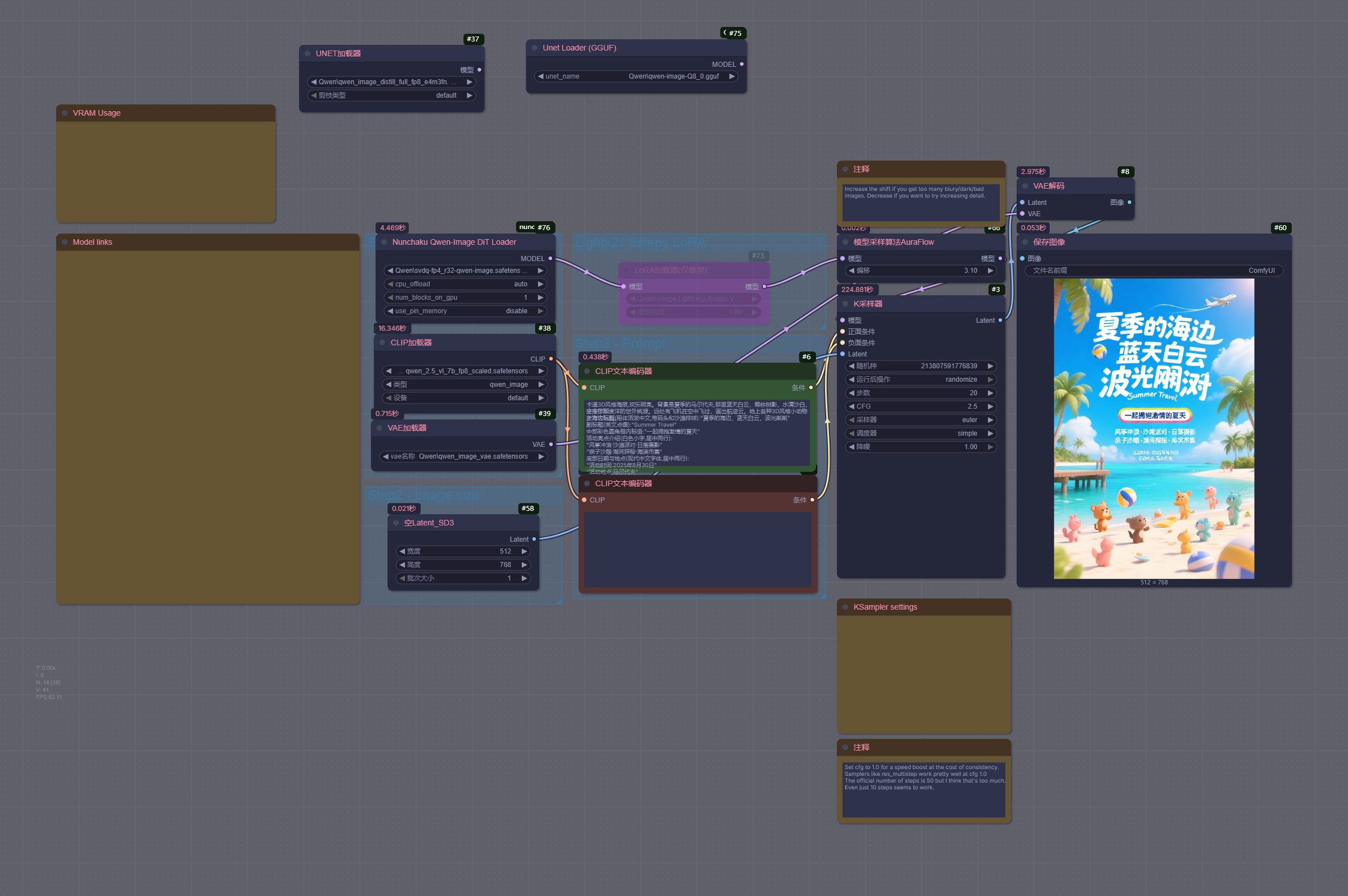
Task: Click the collapse dot on VAE解码 node
Action: [1025, 186]
